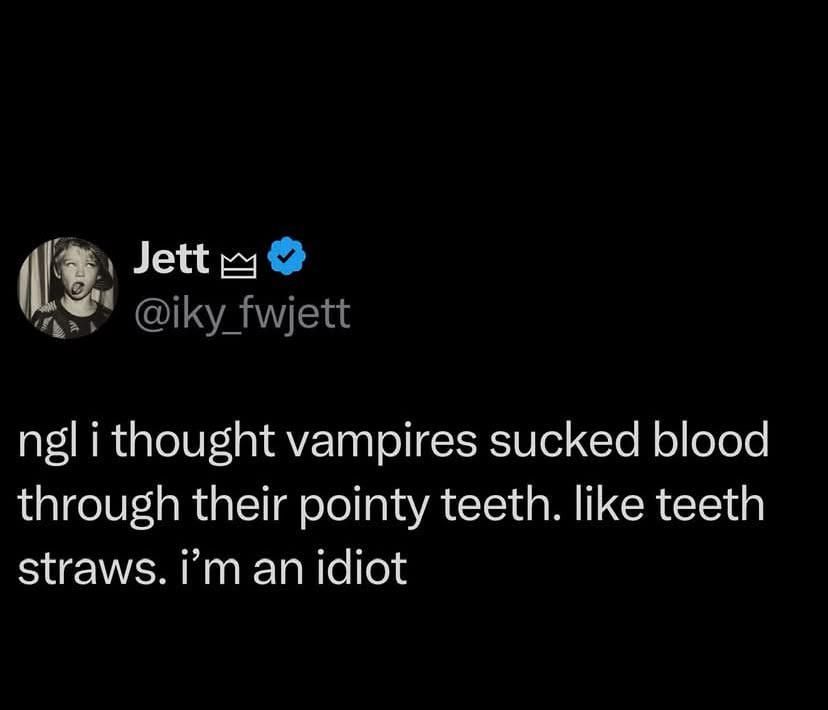Click the blue verified checkmark badge
The height and width of the screenshot is (710, 828).
click(286, 256)
